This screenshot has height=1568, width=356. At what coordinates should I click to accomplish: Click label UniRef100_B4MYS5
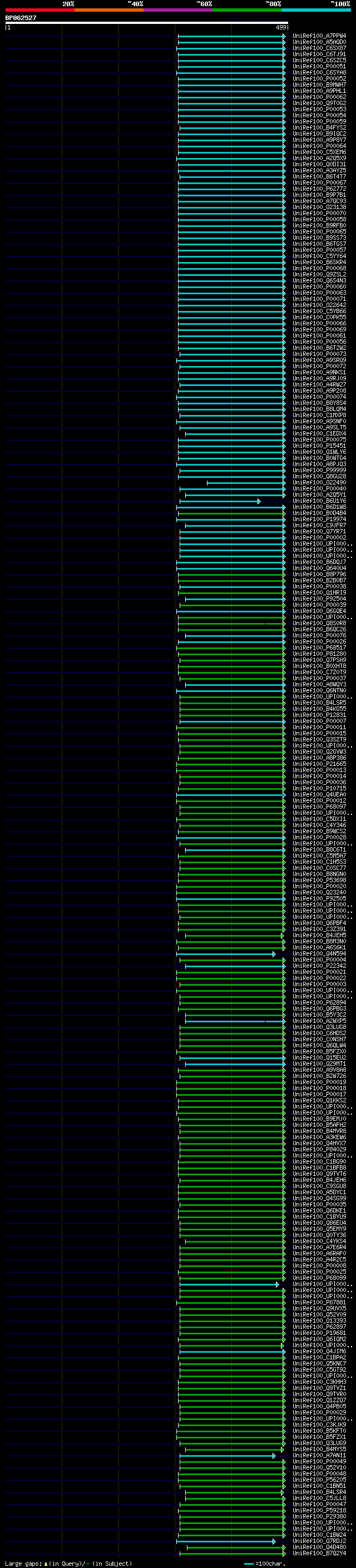pyautogui.click(x=319, y=1450)
